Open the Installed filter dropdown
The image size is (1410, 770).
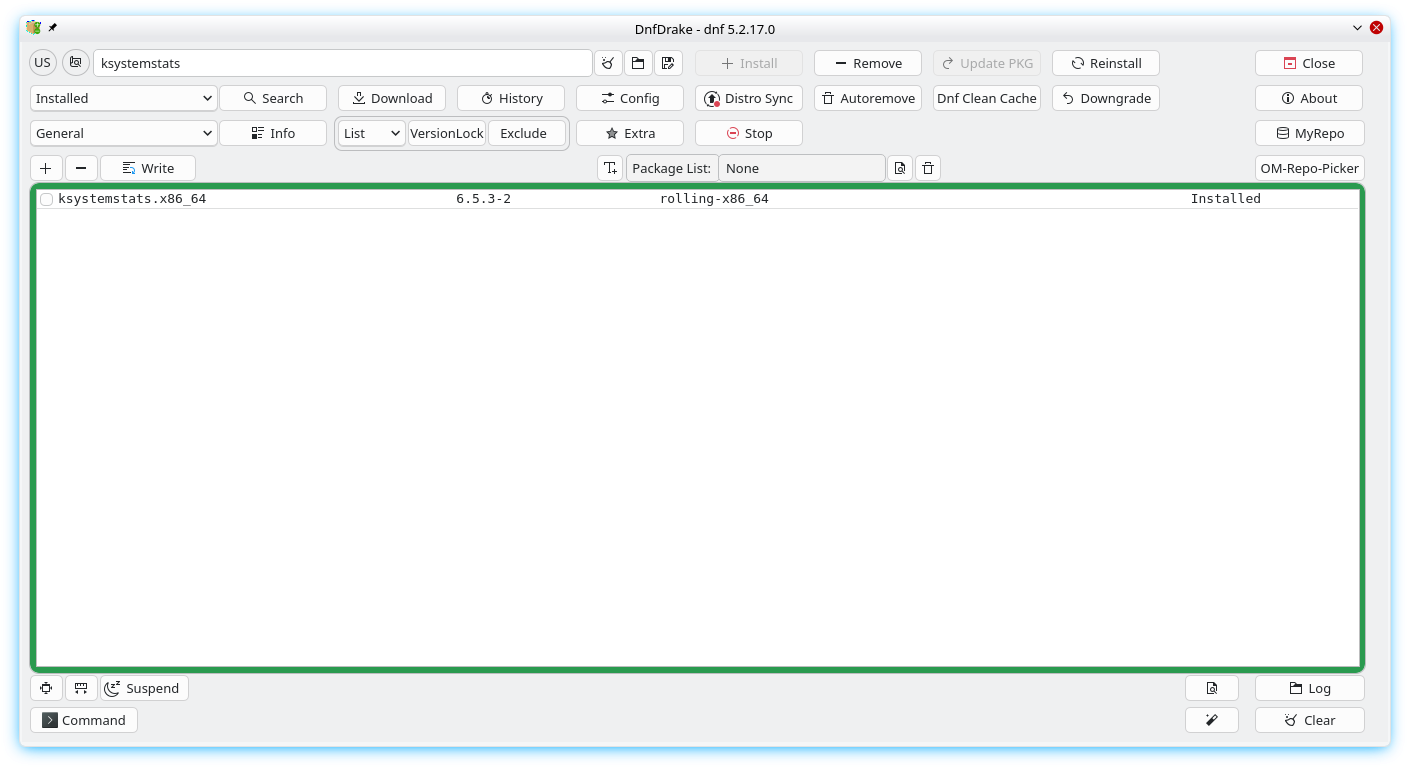tap(124, 98)
